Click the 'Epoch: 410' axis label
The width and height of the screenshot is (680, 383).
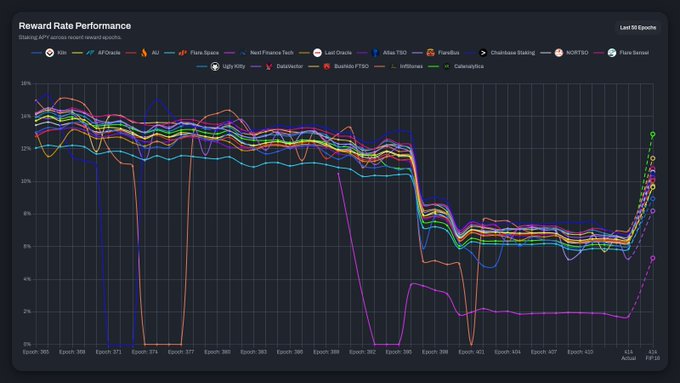point(580,352)
